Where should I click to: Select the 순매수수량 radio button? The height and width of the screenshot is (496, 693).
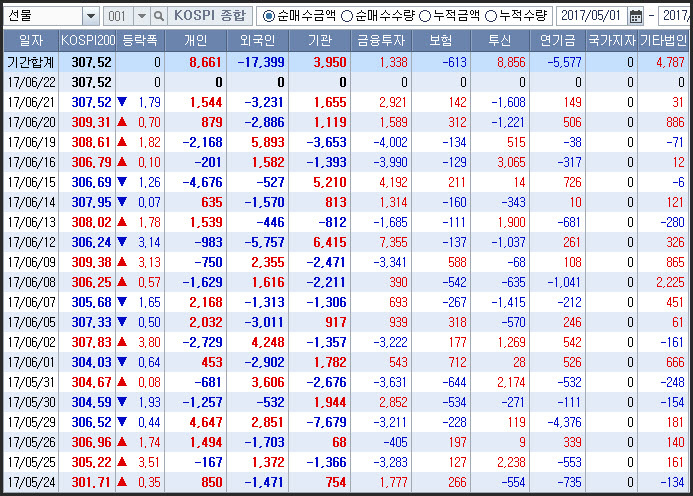click(x=347, y=16)
